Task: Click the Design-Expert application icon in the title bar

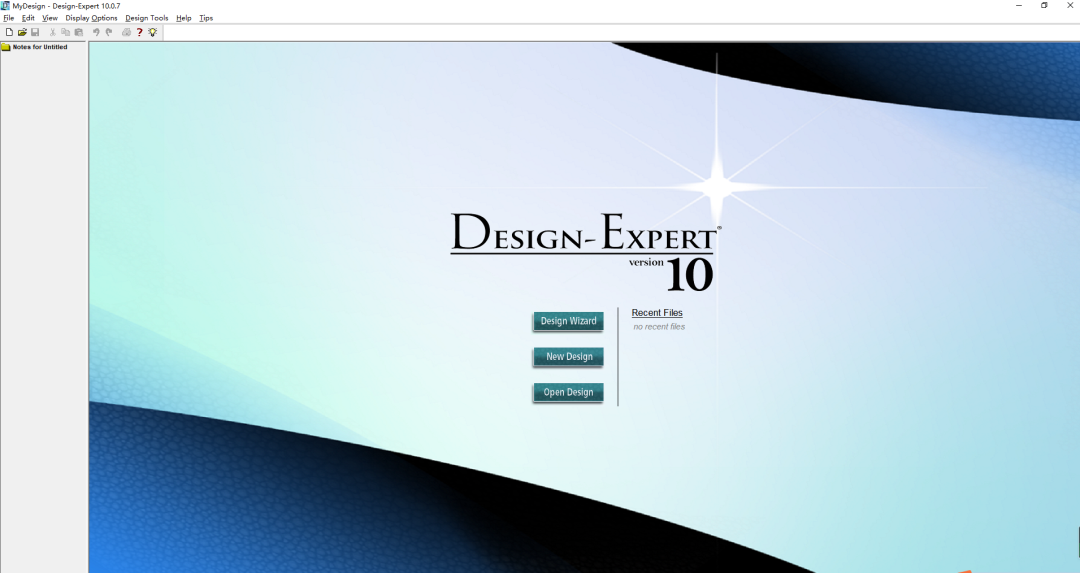Action: pos(6,6)
